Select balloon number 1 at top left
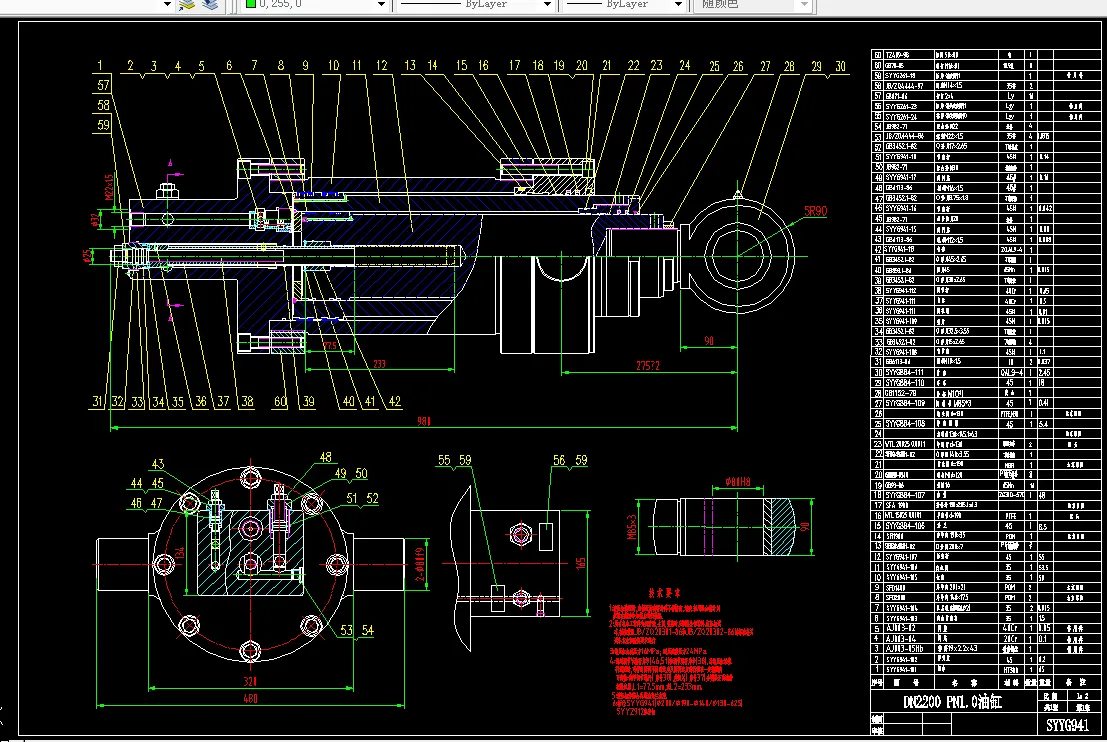This screenshot has height=742, width=1107. coord(100,66)
